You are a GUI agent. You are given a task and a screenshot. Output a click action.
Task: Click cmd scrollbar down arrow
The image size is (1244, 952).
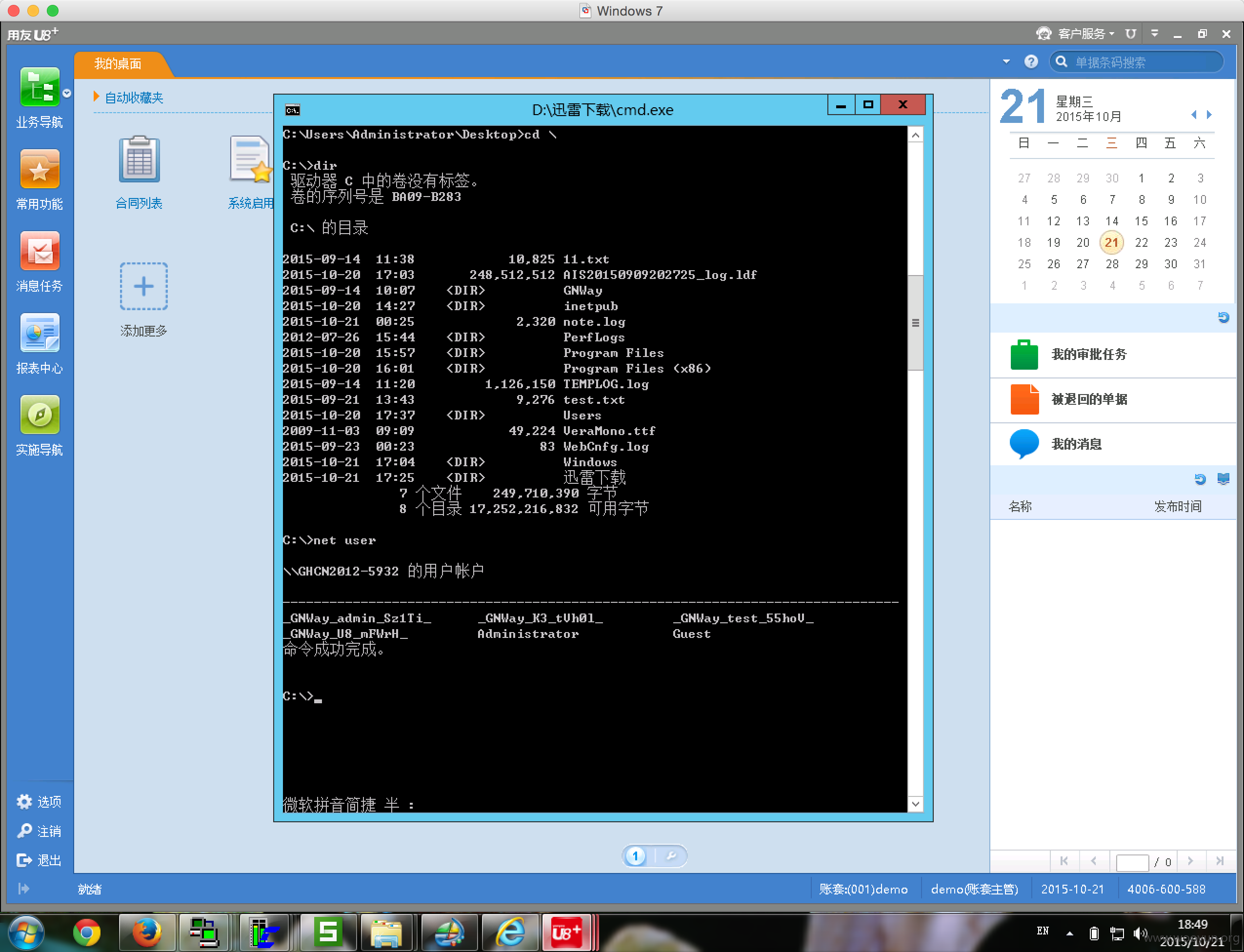pyautogui.click(x=915, y=804)
